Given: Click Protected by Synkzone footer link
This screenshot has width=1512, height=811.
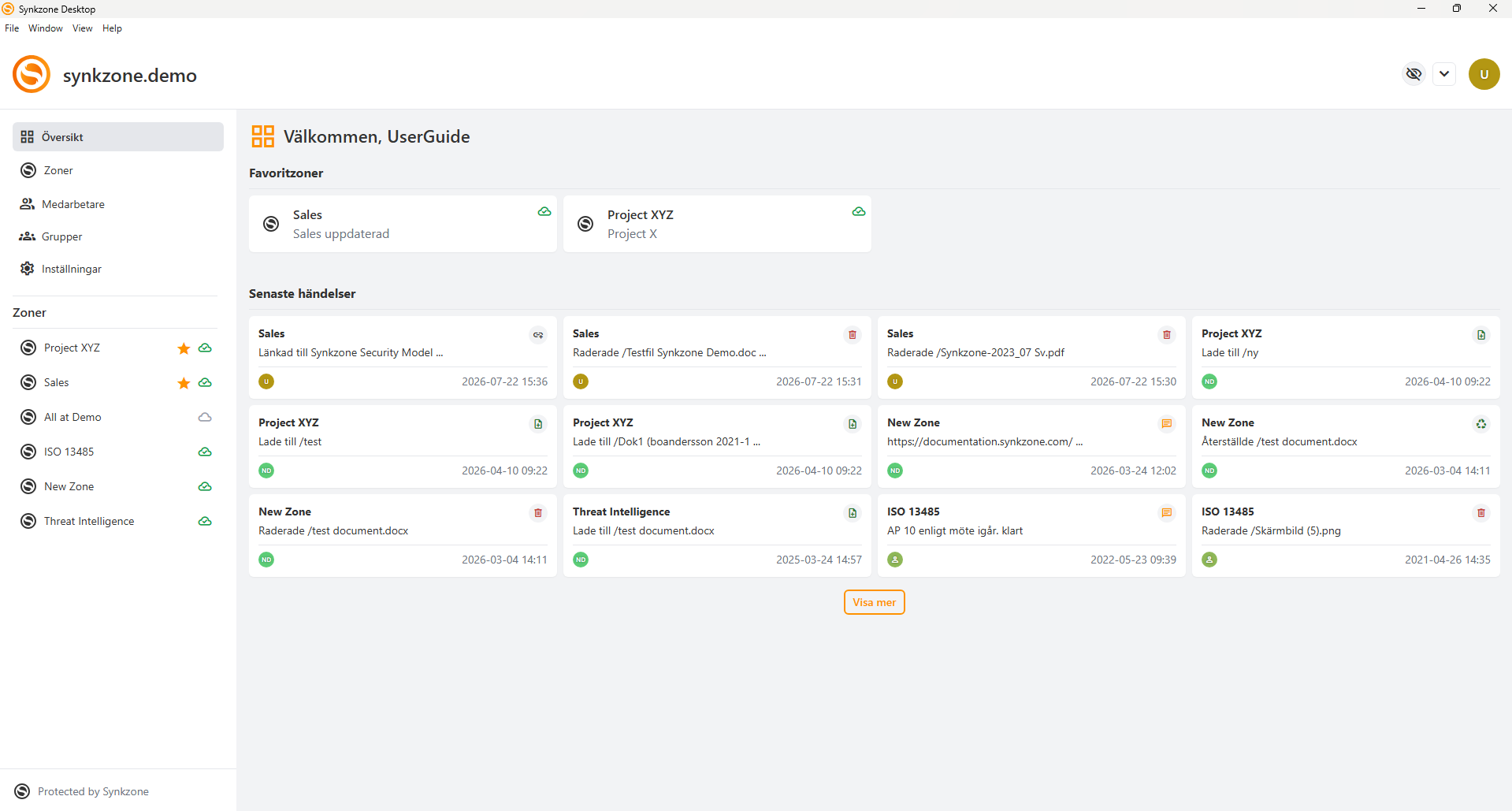Looking at the screenshot, I should click(82, 791).
